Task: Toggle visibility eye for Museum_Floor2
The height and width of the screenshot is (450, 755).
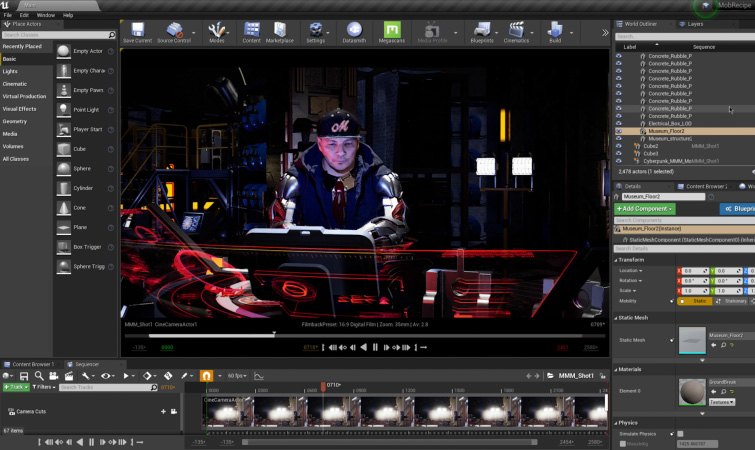Action: 618,131
